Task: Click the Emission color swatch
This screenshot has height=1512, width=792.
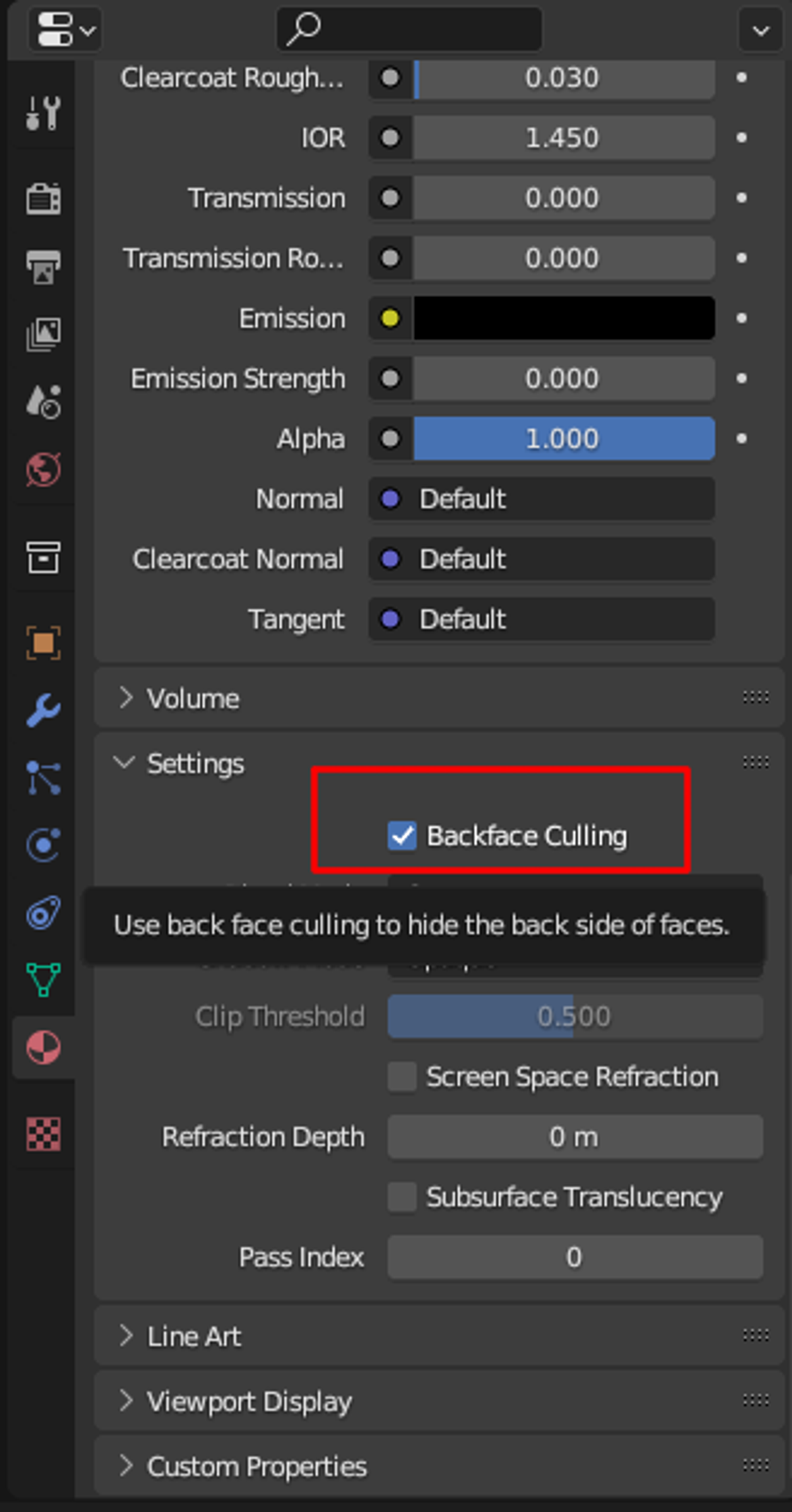Action: [564, 318]
